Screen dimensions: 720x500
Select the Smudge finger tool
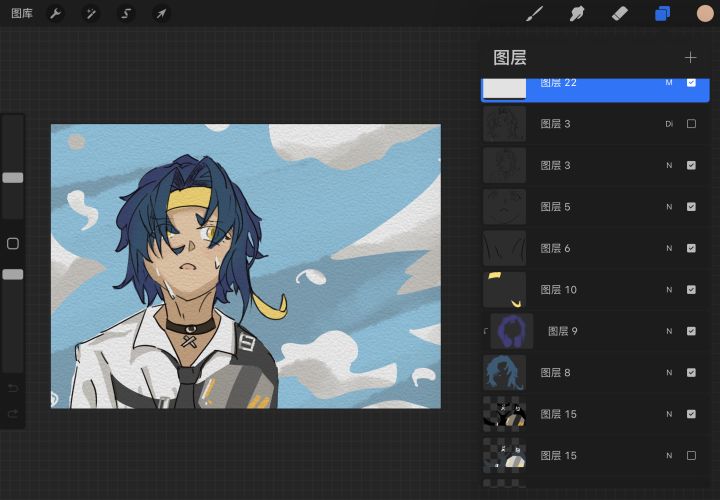point(577,14)
